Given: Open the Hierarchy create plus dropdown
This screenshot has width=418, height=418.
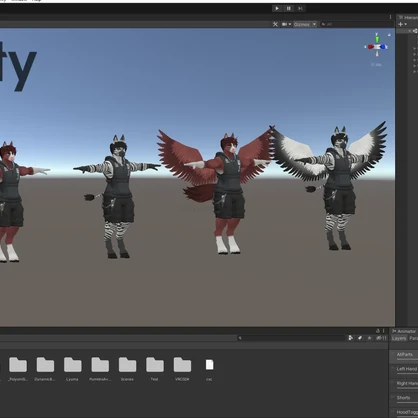Looking at the screenshot, I should tap(402, 24).
